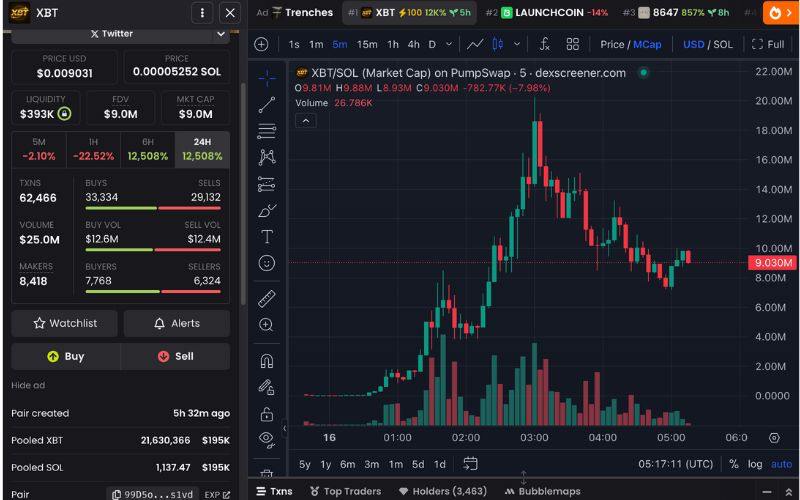Screen dimensions: 800x500
Task: Select the brush drawing tool
Action: (x=267, y=210)
